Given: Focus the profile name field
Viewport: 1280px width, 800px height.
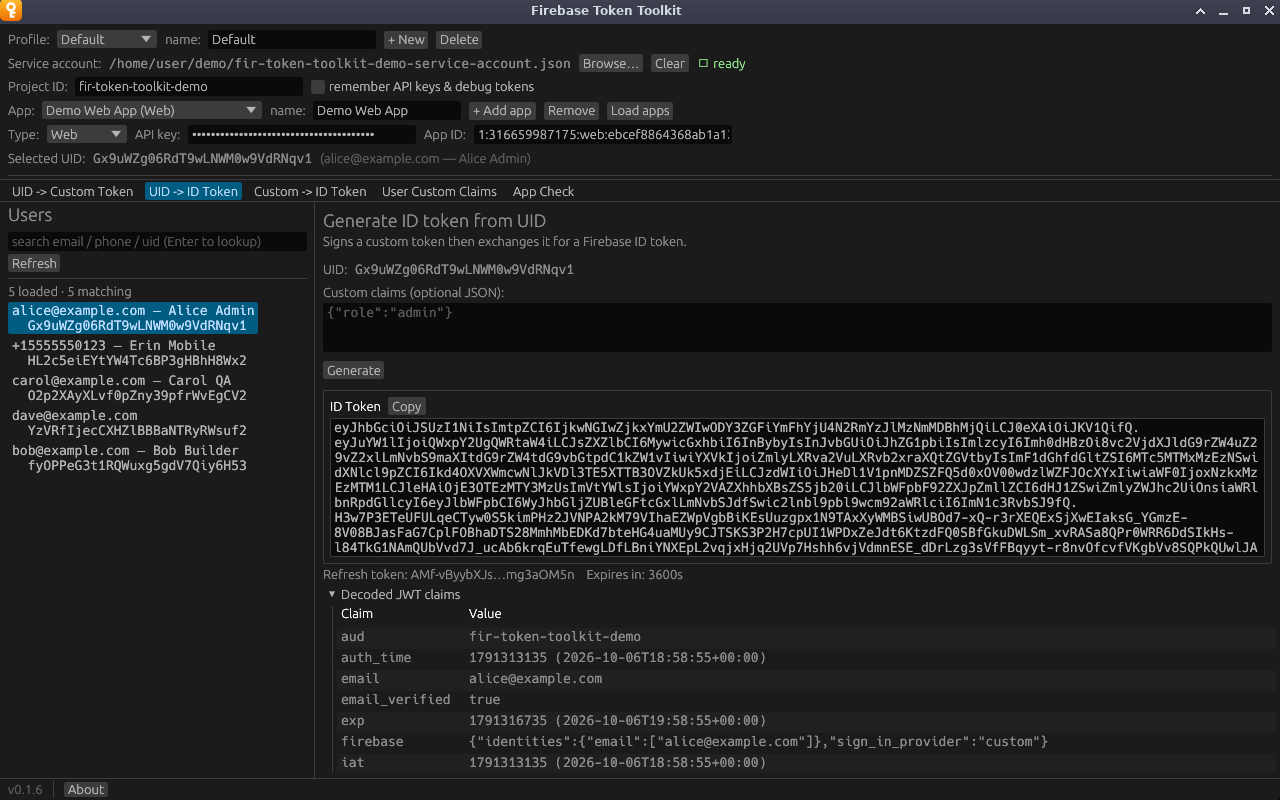Looking at the screenshot, I should [x=292, y=40].
